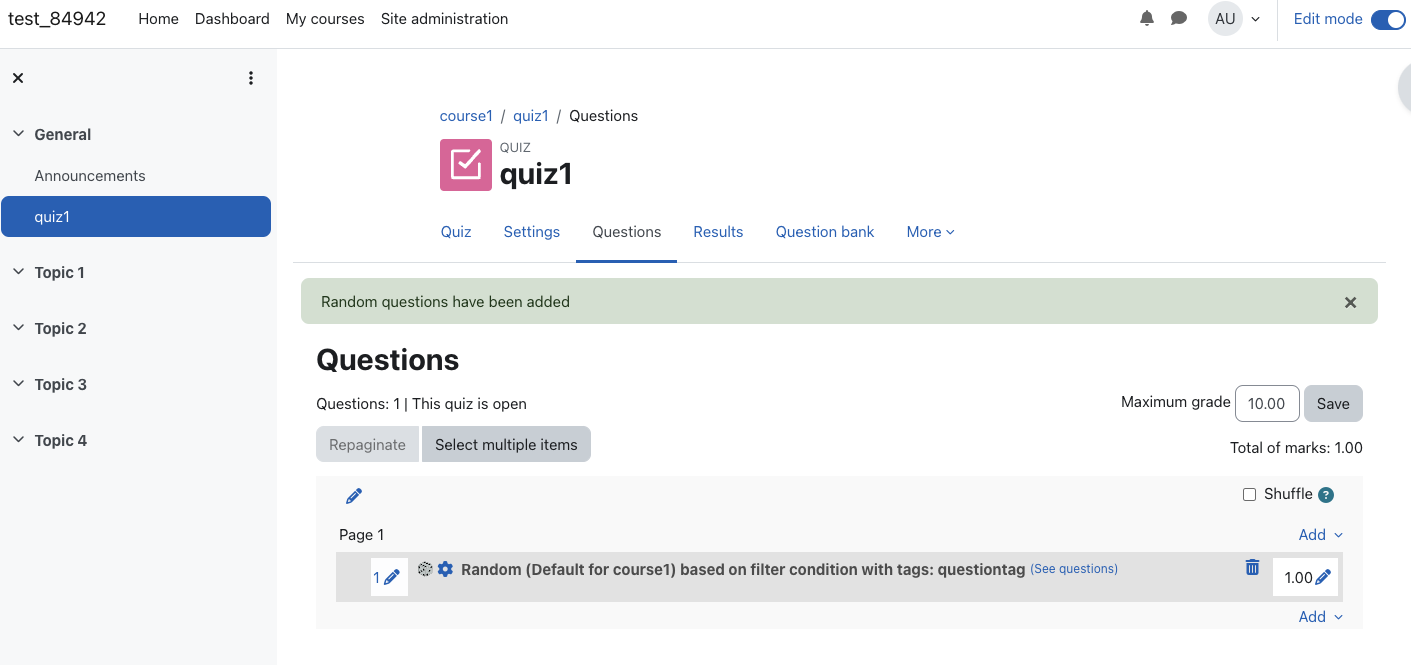Image resolution: width=1411 pixels, height=665 pixels.
Task: Expand the More dropdown in quiz navigation
Action: pos(930,232)
